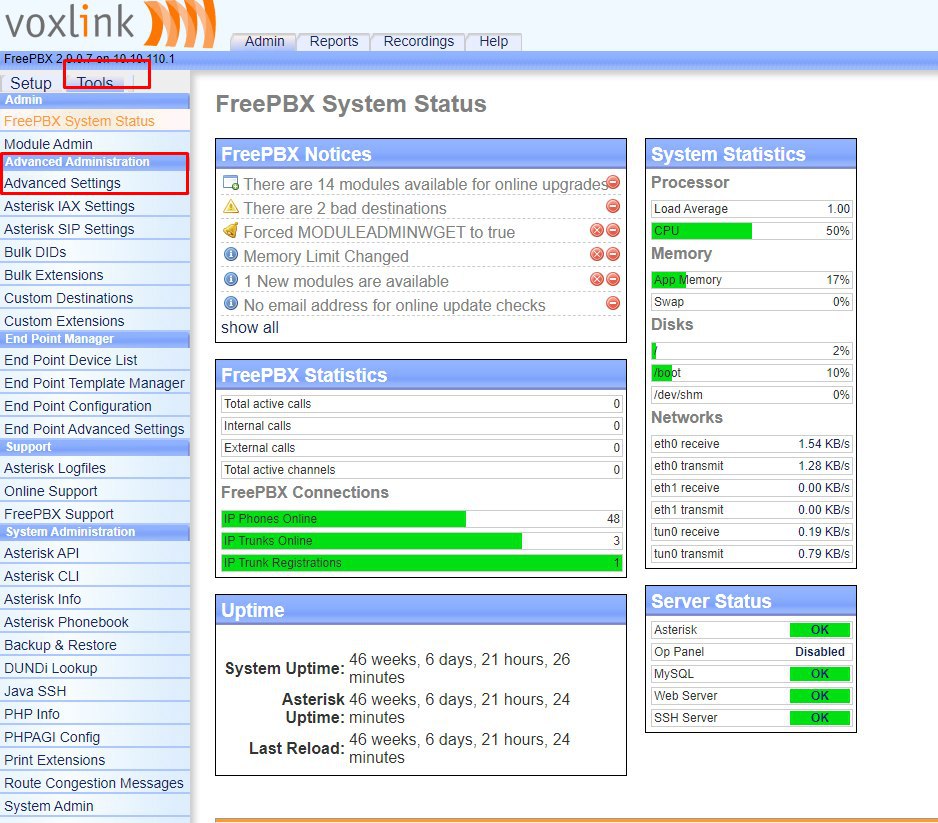Open System Admin
Viewport: 938px width, 823px height.
click(95, 806)
